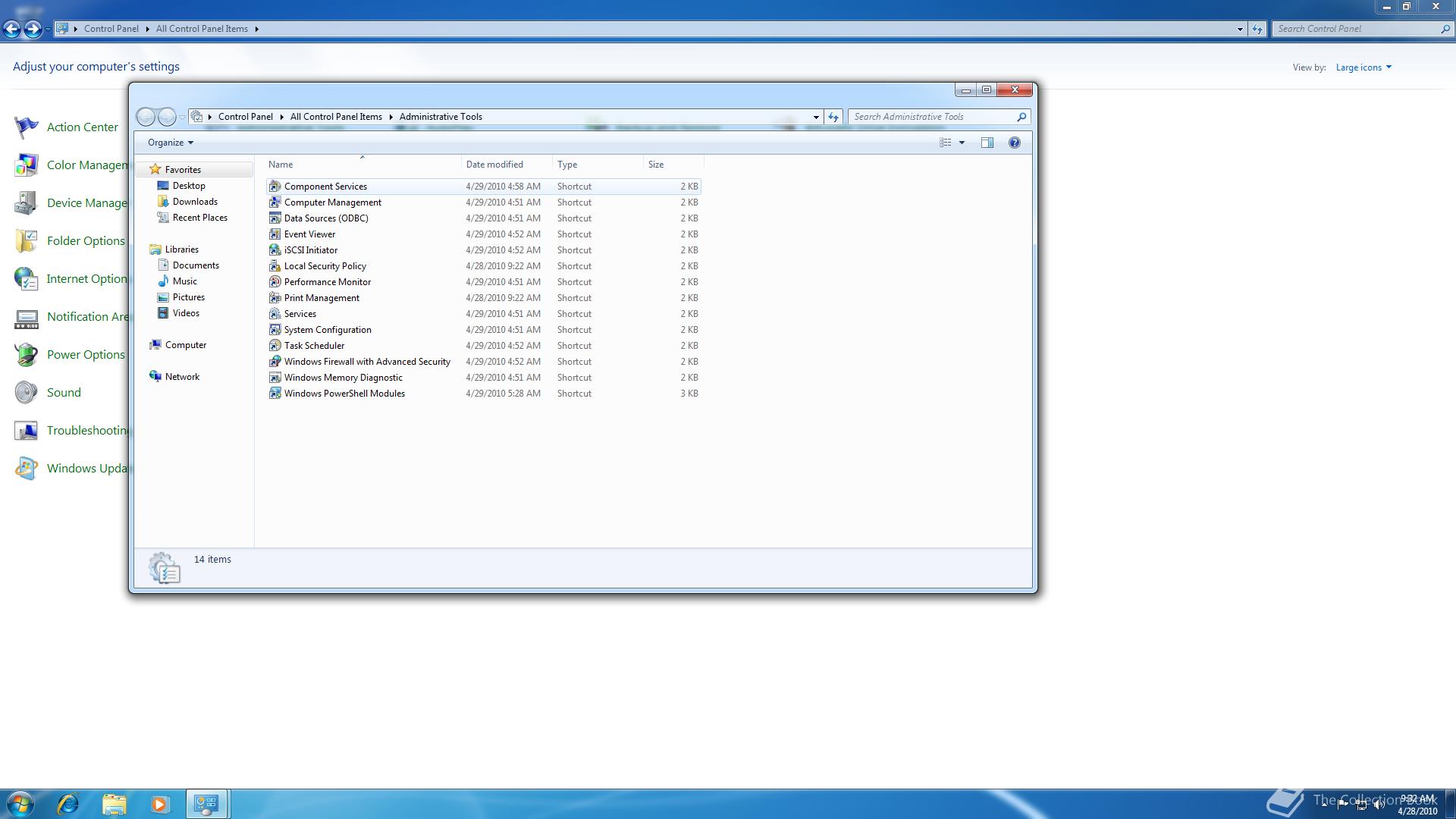Select the Performance Monitor icon
The width and height of the screenshot is (1456, 819).
coord(275,282)
